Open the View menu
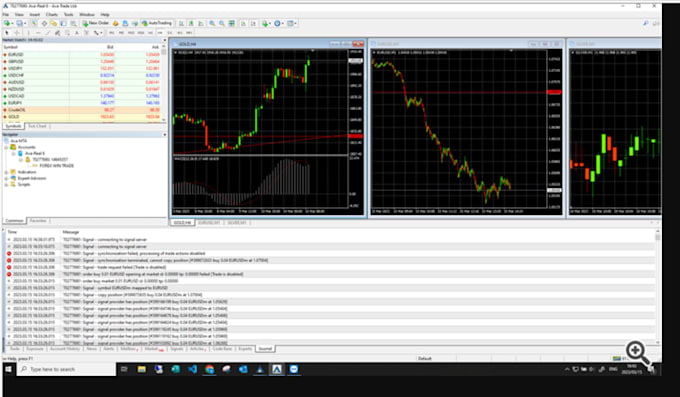Image resolution: width=680 pixels, height=397 pixels. click(x=19, y=14)
